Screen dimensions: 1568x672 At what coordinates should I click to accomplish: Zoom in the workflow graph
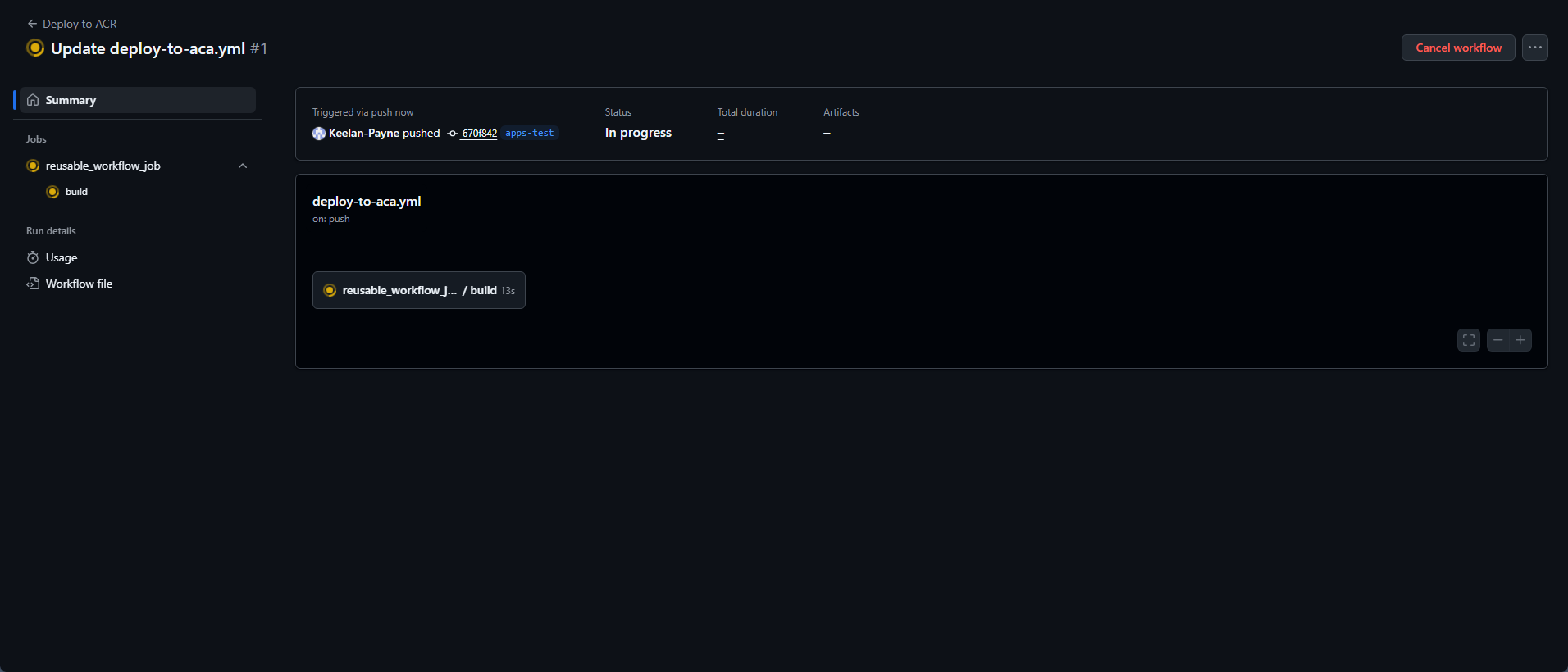coord(1520,340)
